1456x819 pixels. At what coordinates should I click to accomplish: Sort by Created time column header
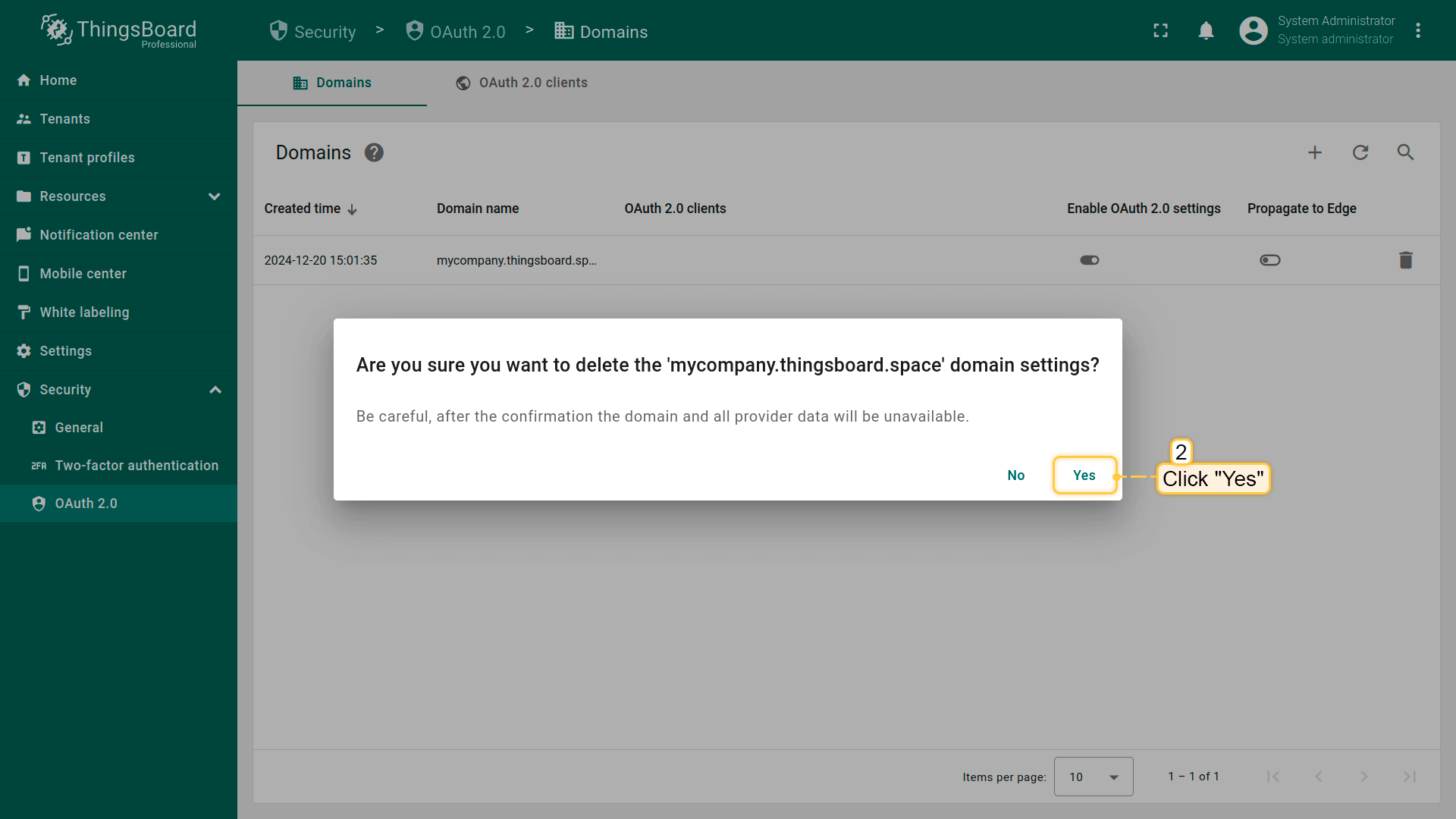click(303, 209)
